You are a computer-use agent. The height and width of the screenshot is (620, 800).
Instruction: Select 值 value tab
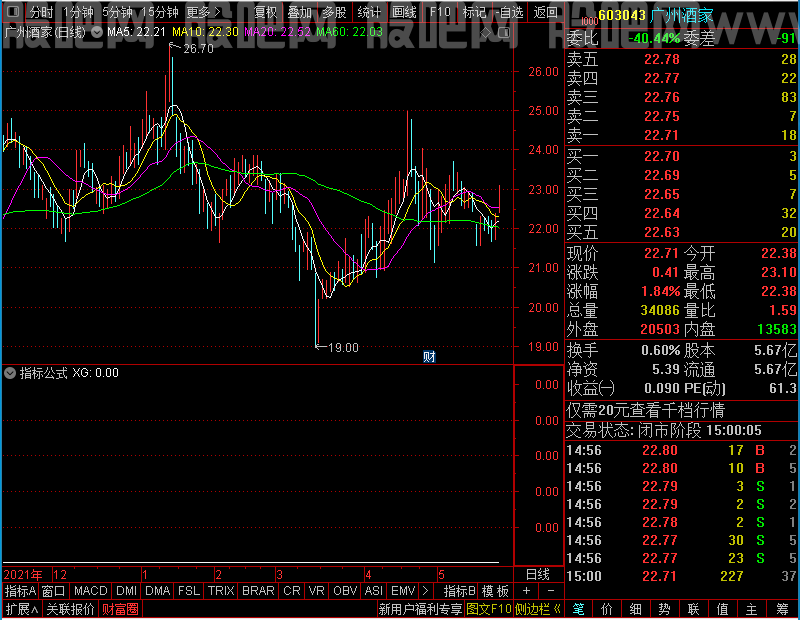(722, 609)
